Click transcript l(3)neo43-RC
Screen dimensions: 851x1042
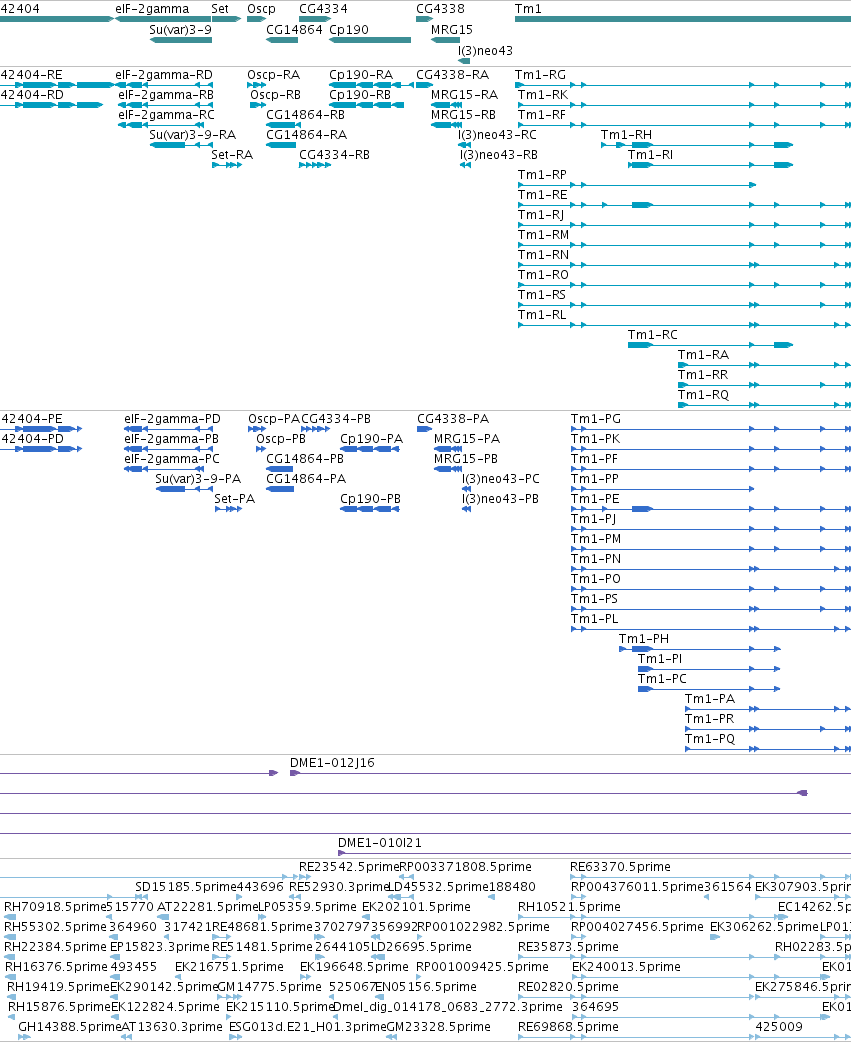(x=498, y=134)
